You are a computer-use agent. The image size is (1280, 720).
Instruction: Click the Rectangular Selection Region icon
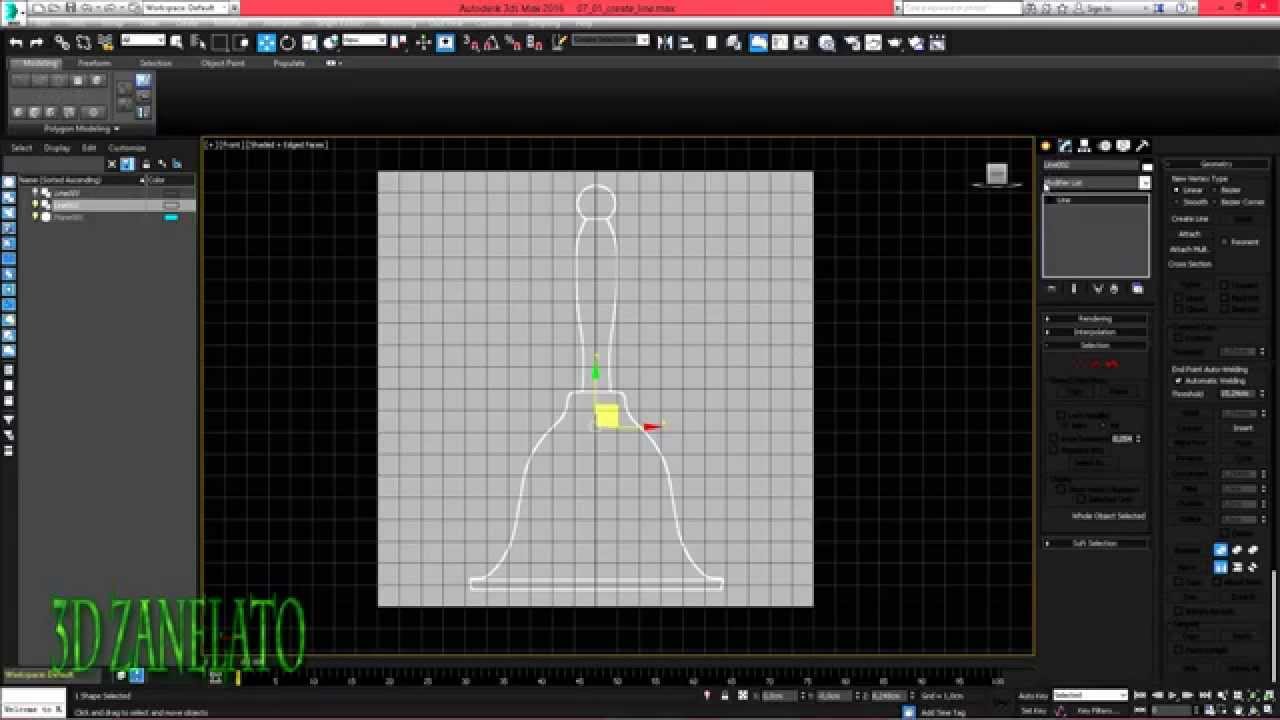pyautogui.click(x=219, y=42)
